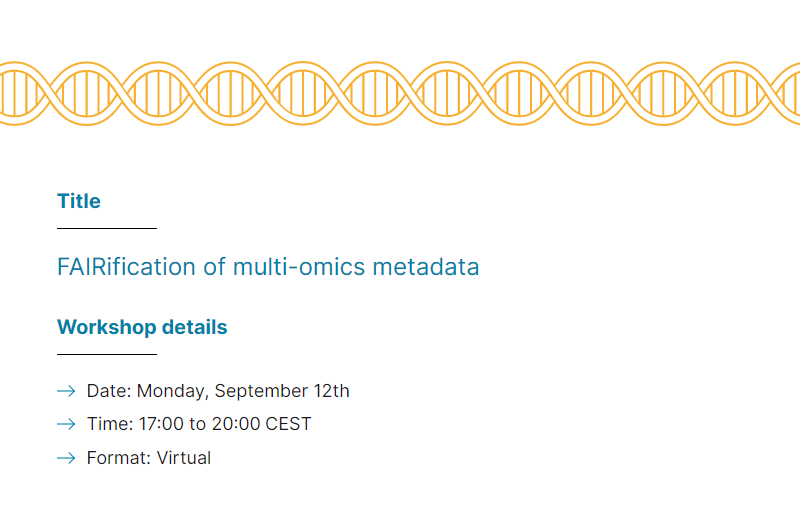Viewport: 800px width, 508px height.
Task: Click the word "multi-omics" in the title
Action: click(299, 267)
